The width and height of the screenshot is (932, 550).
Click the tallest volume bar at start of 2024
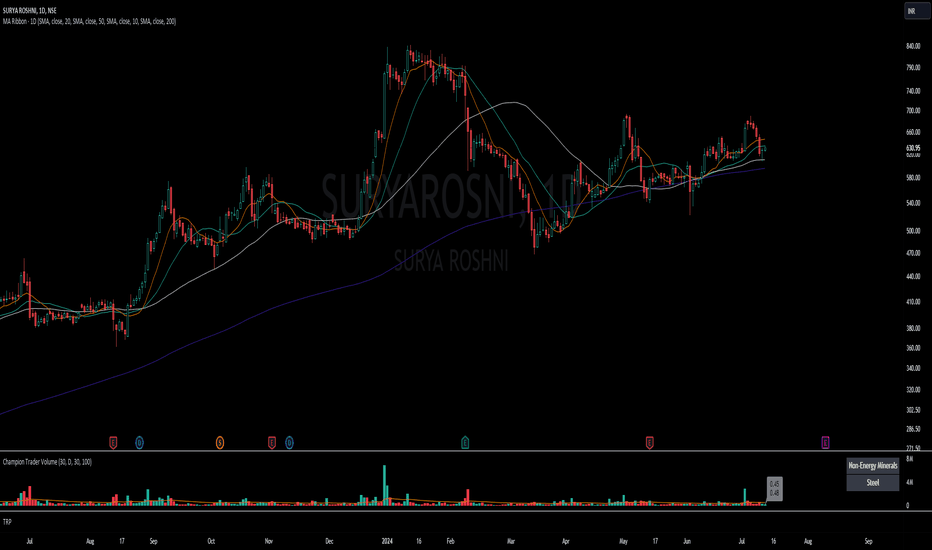click(385, 485)
